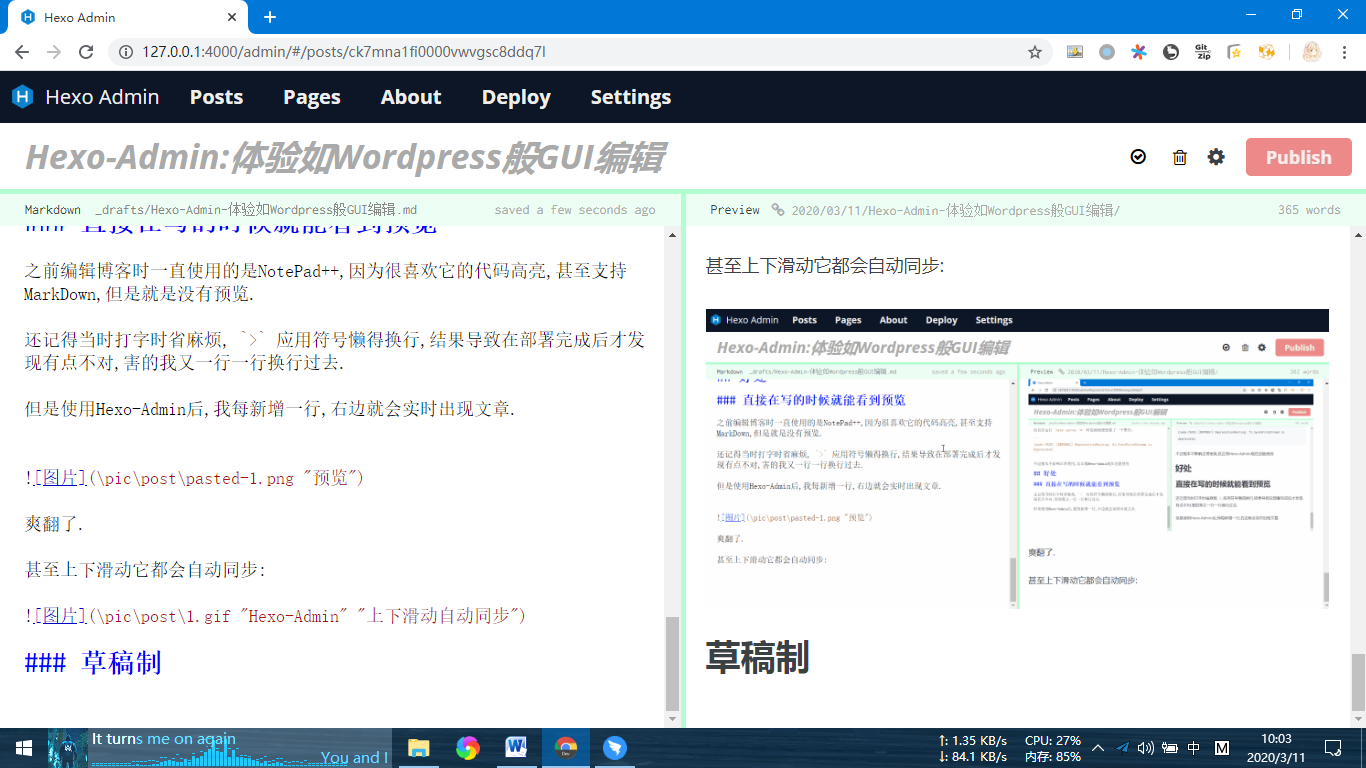The width and height of the screenshot is (1366, 768).
Task: Click the GitZip extension icon
Action: tap(1203, 52)
